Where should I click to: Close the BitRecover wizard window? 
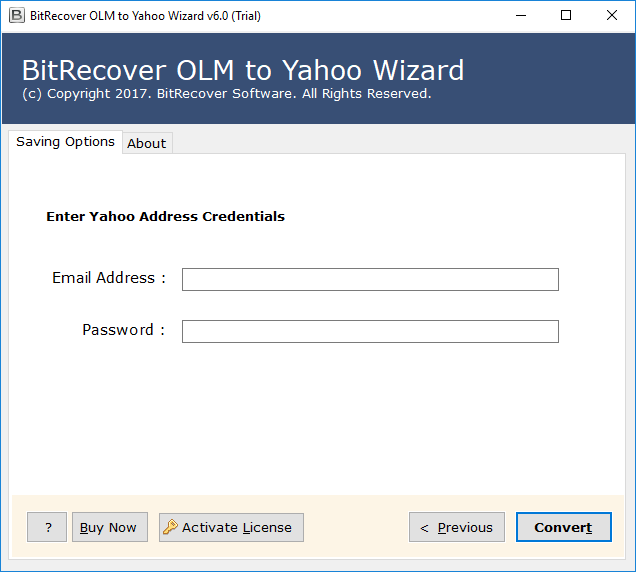612,16
